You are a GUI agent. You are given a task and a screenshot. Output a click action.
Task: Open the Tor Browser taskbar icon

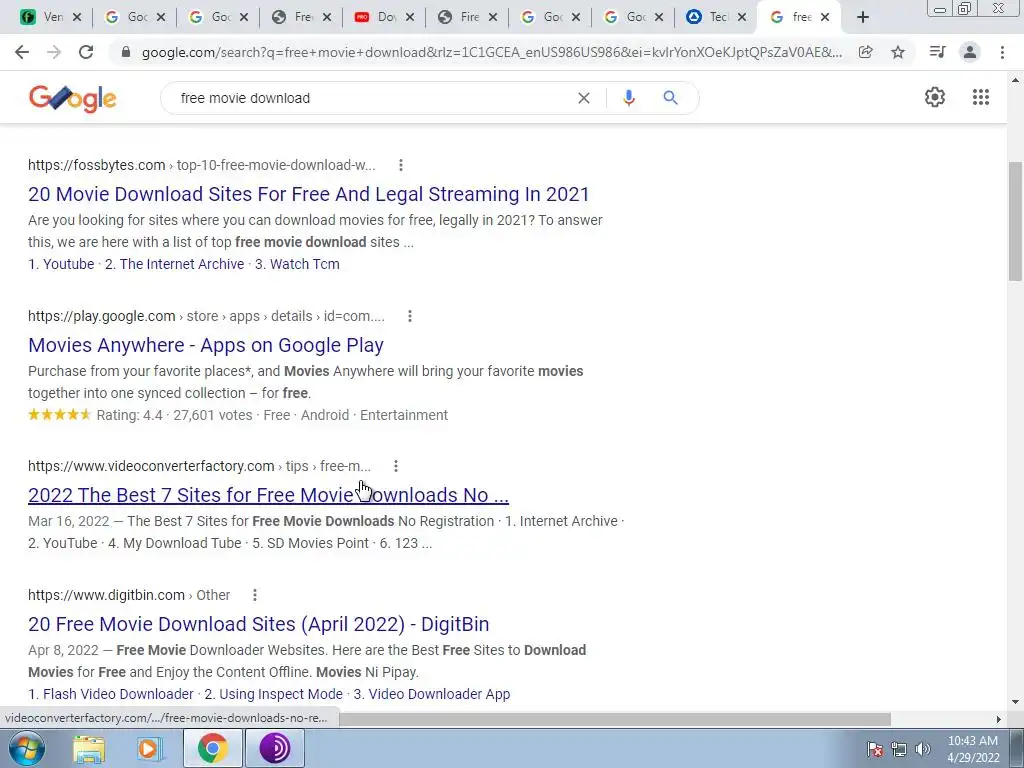tap(275, 748)
